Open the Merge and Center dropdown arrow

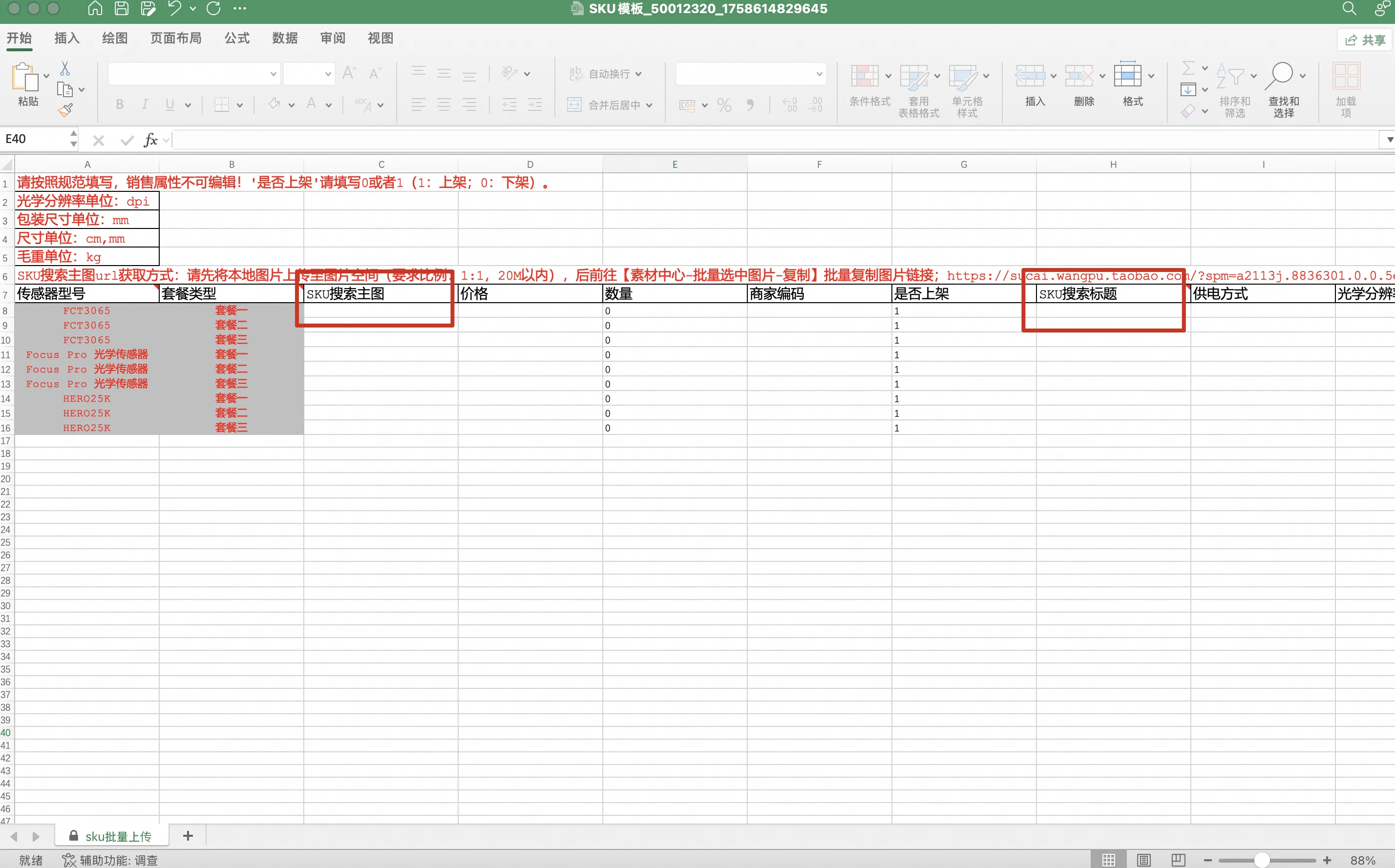pos(649,105)
